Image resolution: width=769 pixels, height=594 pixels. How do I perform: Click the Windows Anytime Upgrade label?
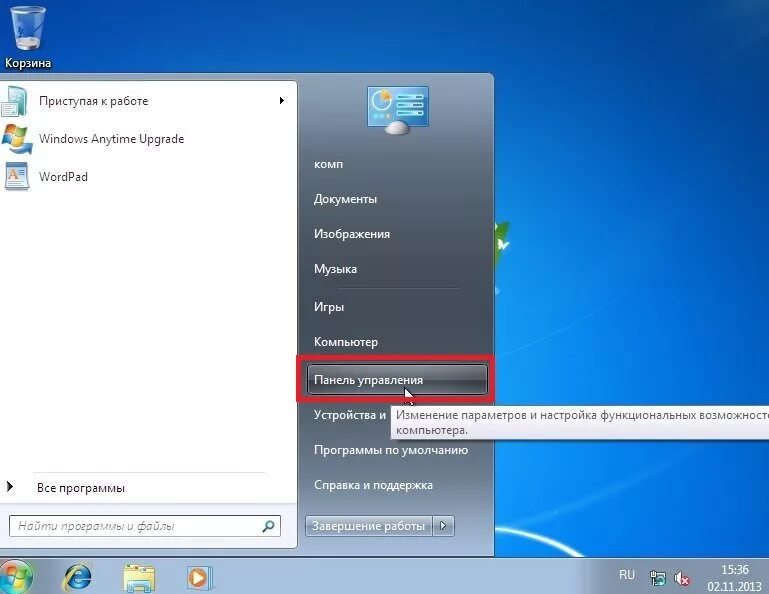111,139
